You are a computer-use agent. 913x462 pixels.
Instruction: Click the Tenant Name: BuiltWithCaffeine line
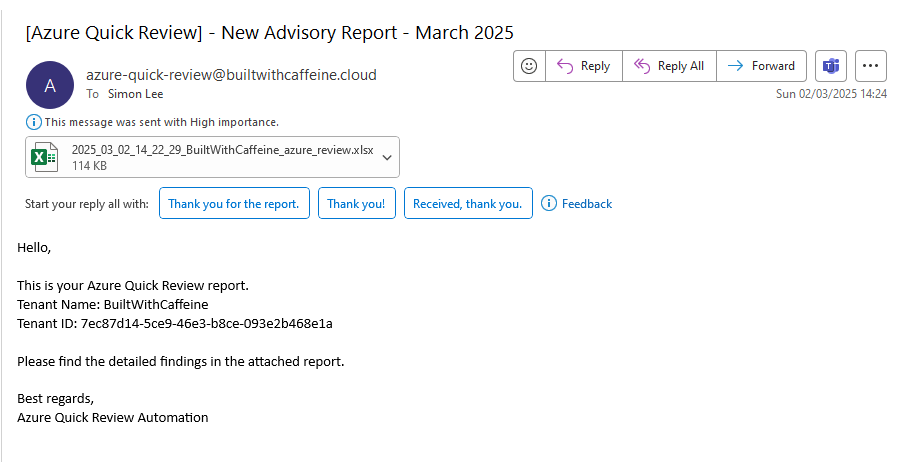(112, 304)
